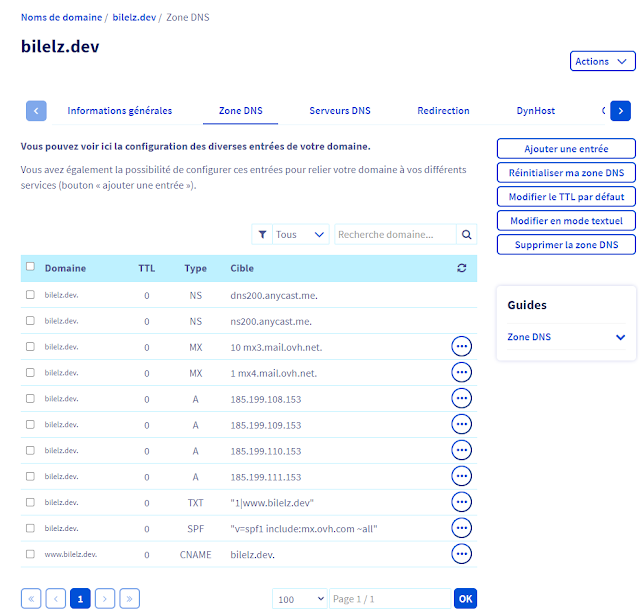Check the 185.199.108.153 A record
The image size is (640, 614).
tap(30, 398)
